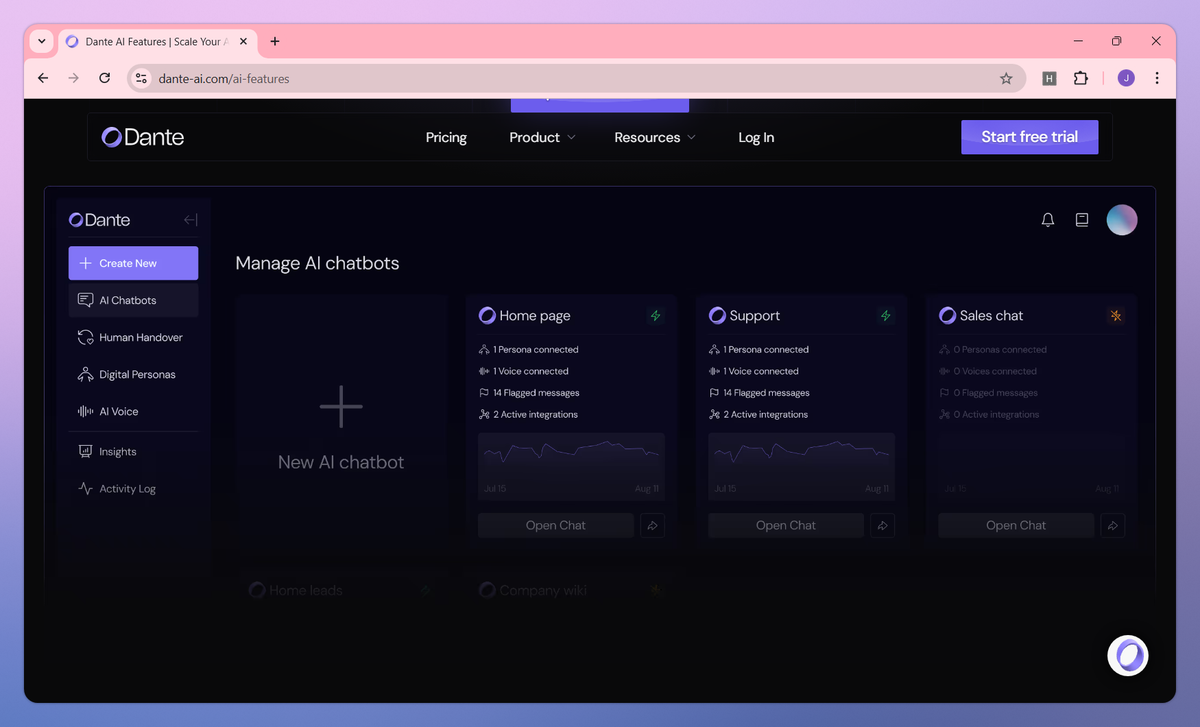This screenshot has height=727, width=1200.
Task: Click the browser forward arrow
Action: click(x=73, y=78)
